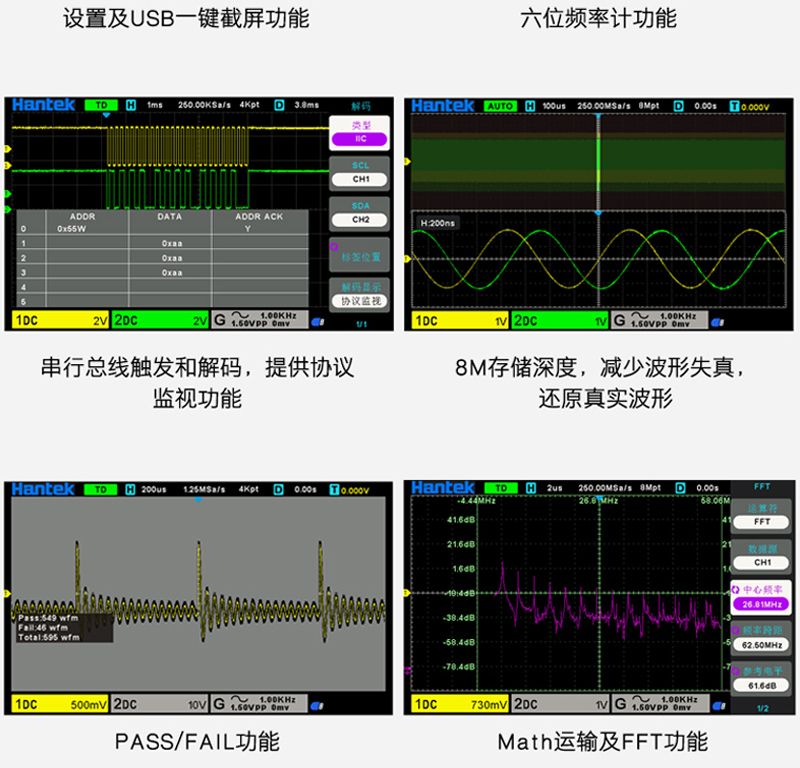Select the 频率跨距 62.50MHz span setting
Viewport: 800px width, 768px height.
[x=762, y=638]
